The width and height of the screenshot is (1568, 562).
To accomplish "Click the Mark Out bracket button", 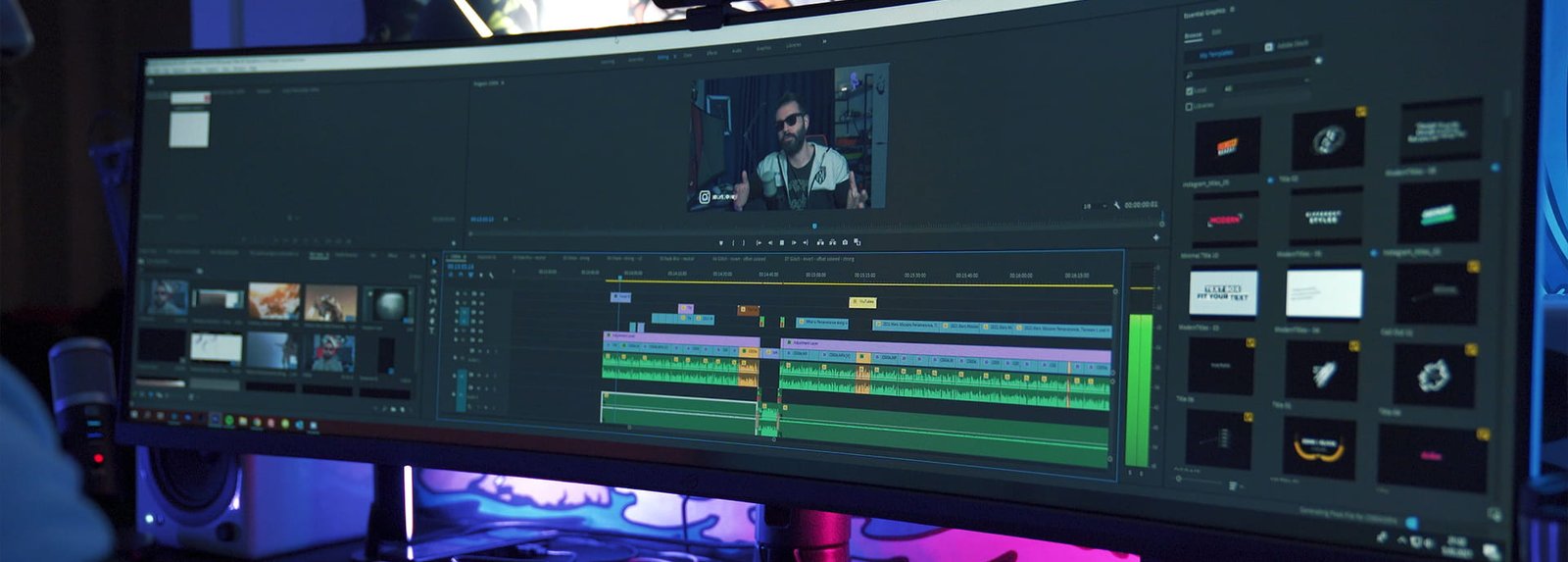I will [744, 242].
